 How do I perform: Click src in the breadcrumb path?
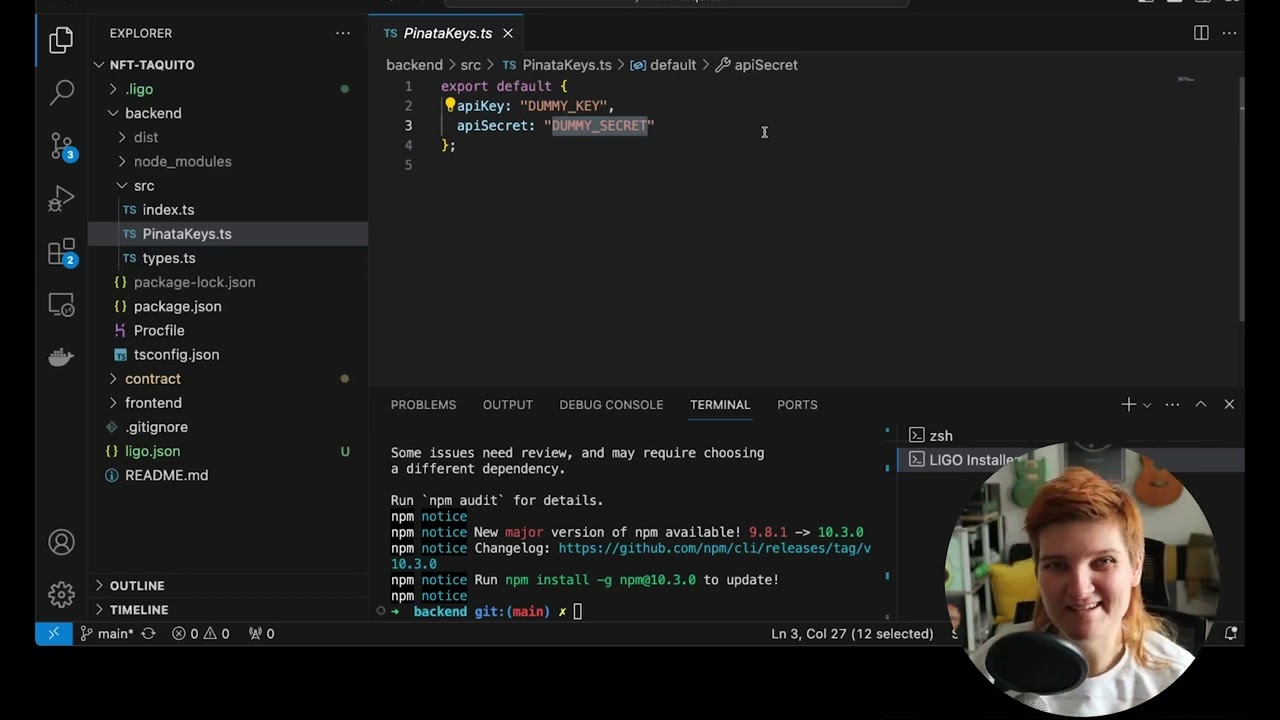(470, 65)
